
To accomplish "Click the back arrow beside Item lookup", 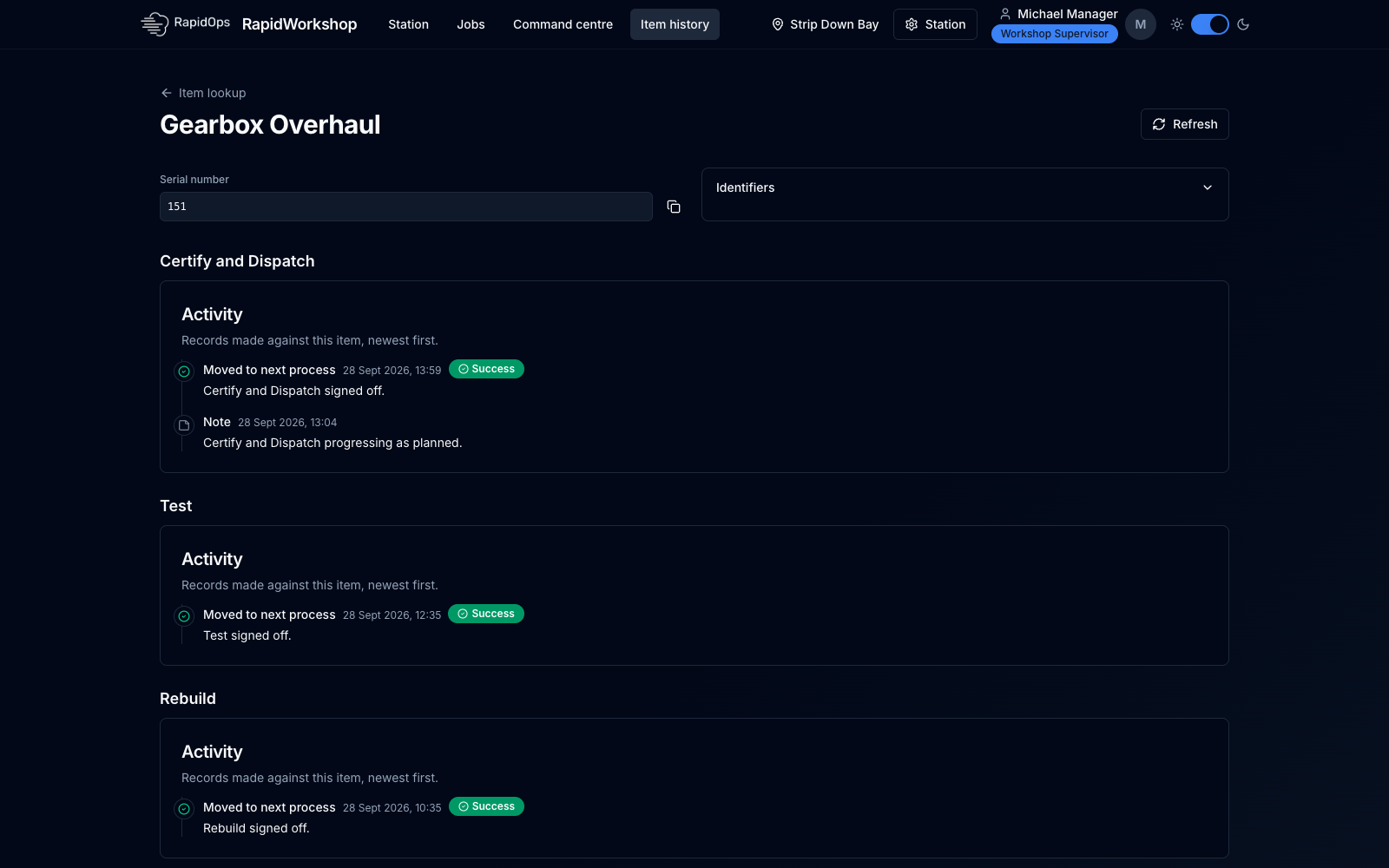I will point(167,93).
